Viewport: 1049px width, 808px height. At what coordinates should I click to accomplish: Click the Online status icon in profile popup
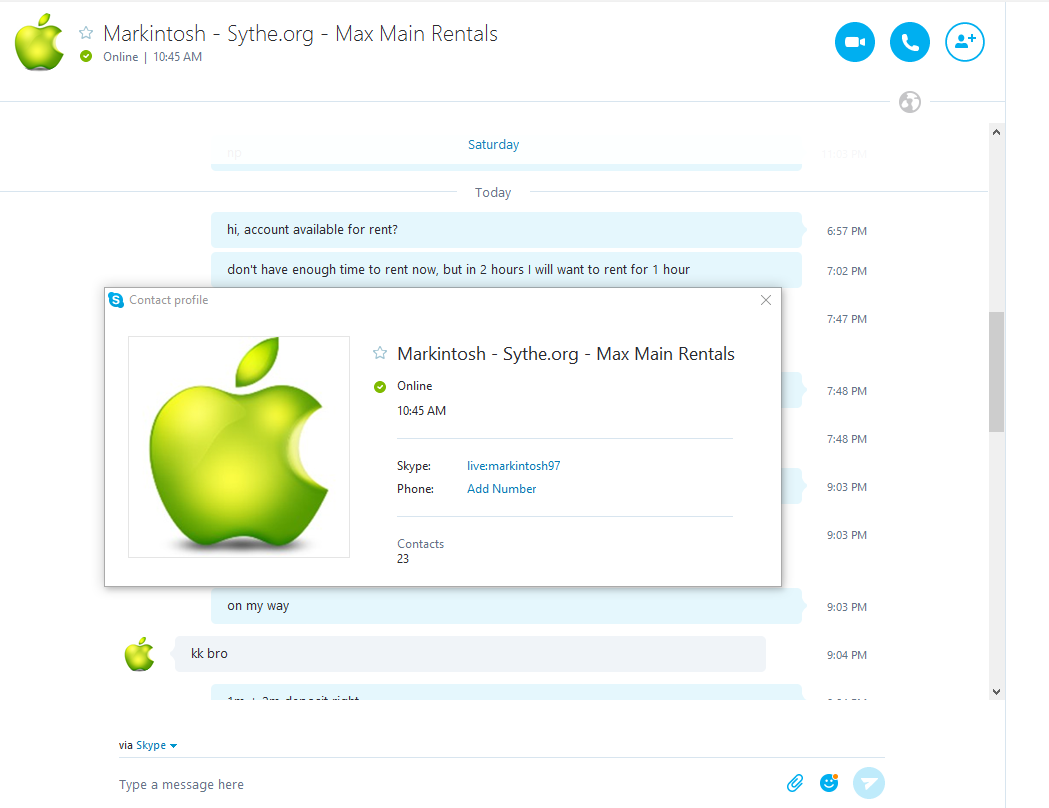pyautogui.click(x=380, y=387)
